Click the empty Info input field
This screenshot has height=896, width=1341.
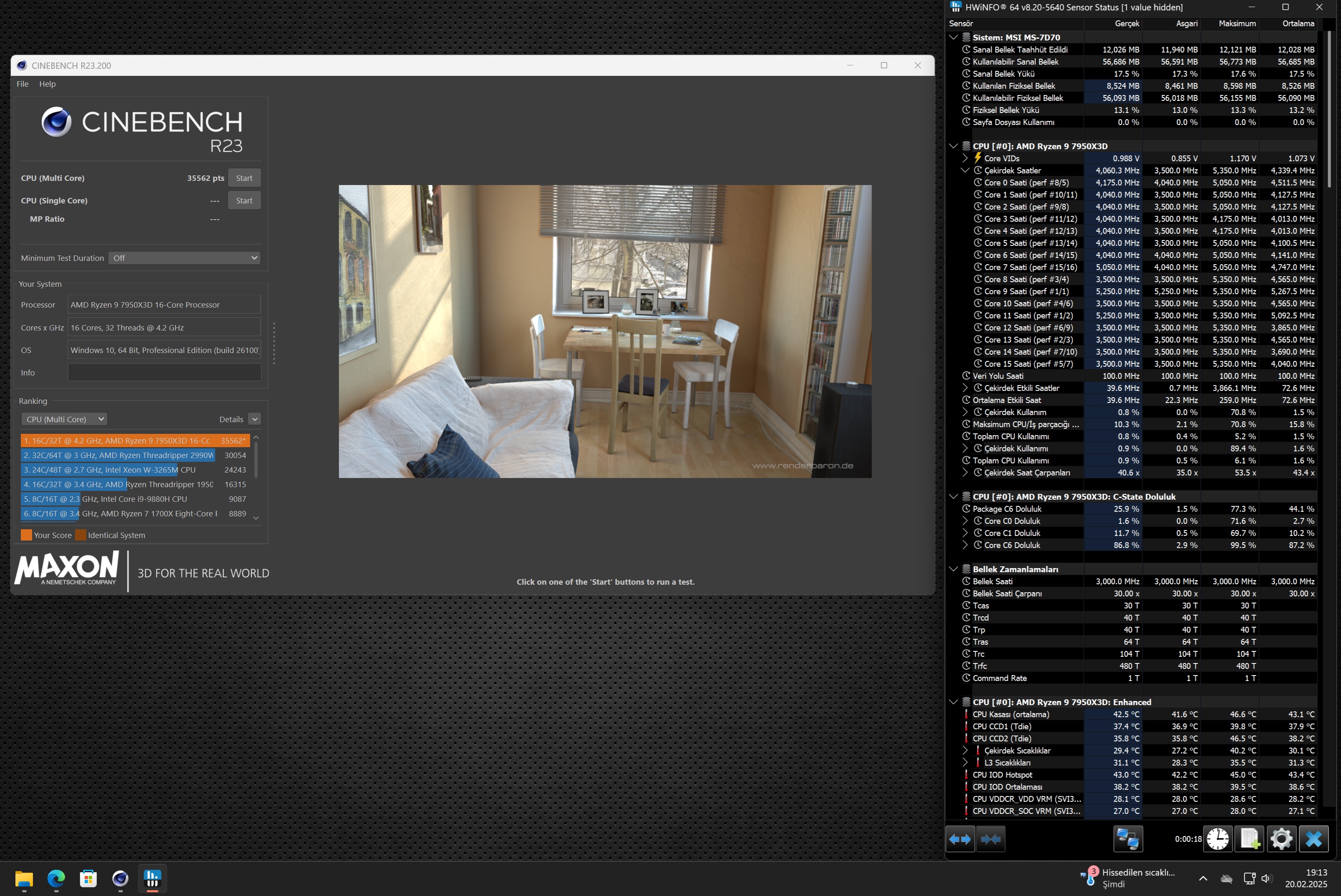pyautogui.click(x=164, y=372)
